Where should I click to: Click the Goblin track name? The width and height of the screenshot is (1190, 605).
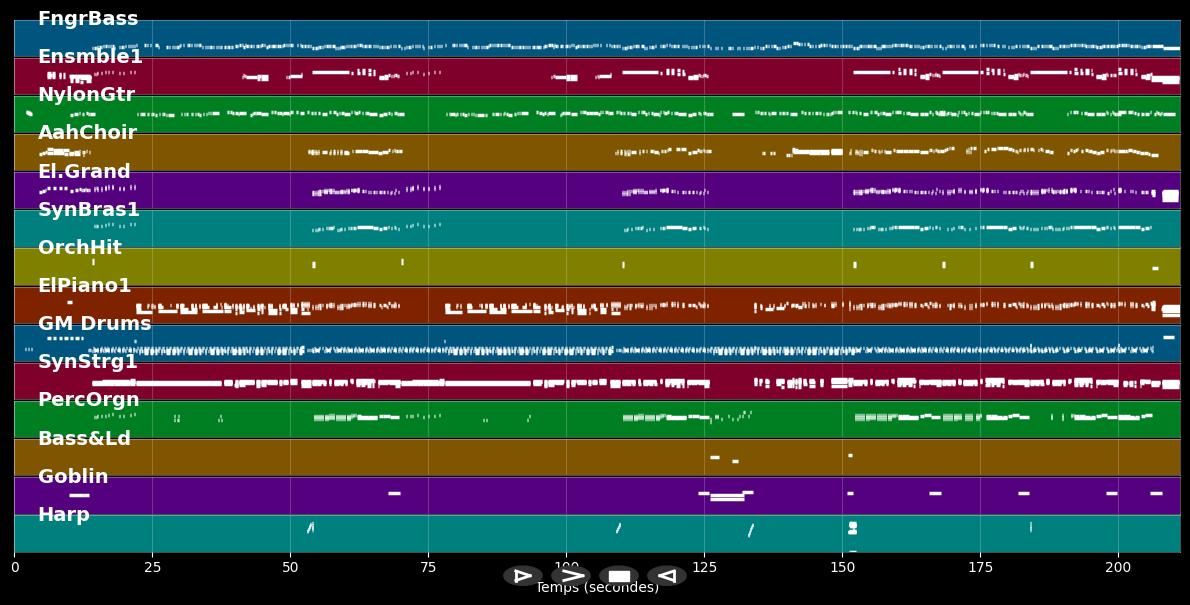point(73,477)
